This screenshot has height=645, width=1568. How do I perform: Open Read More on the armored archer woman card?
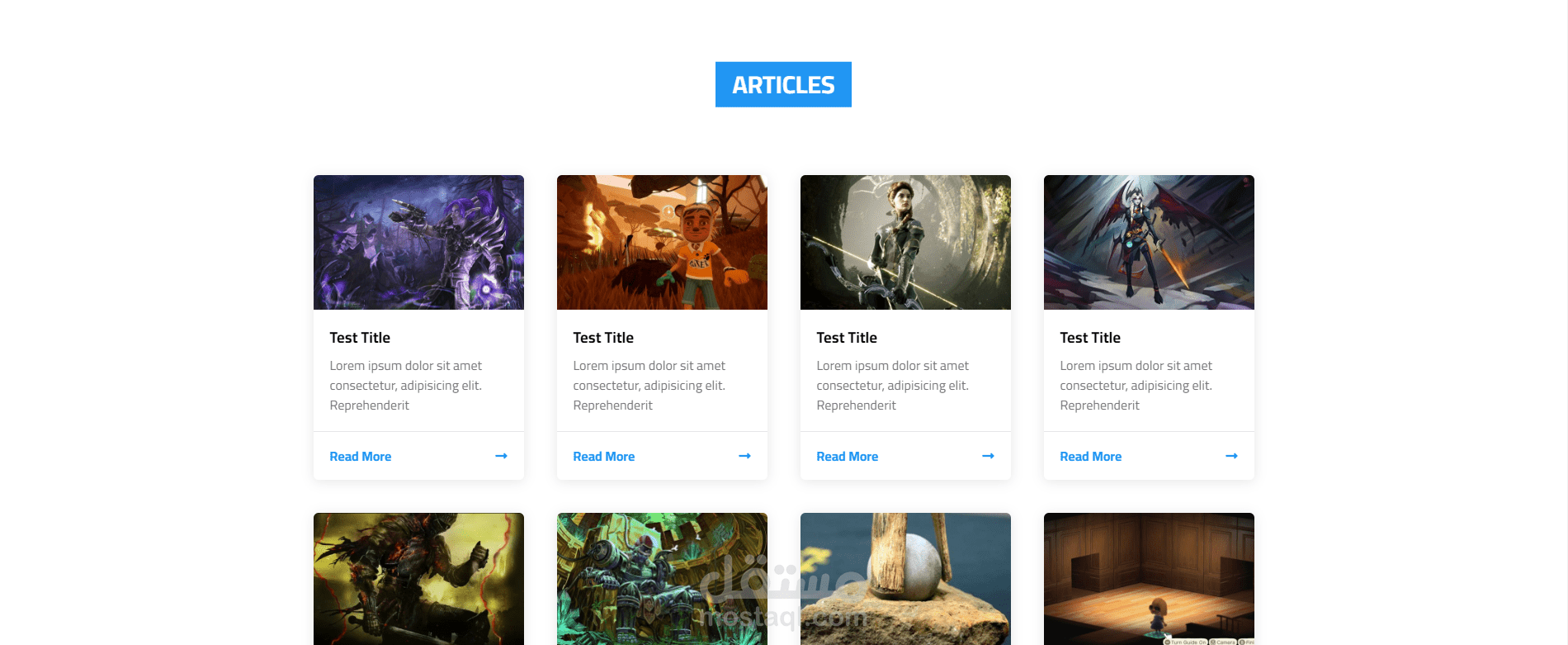tap(848, 457)
